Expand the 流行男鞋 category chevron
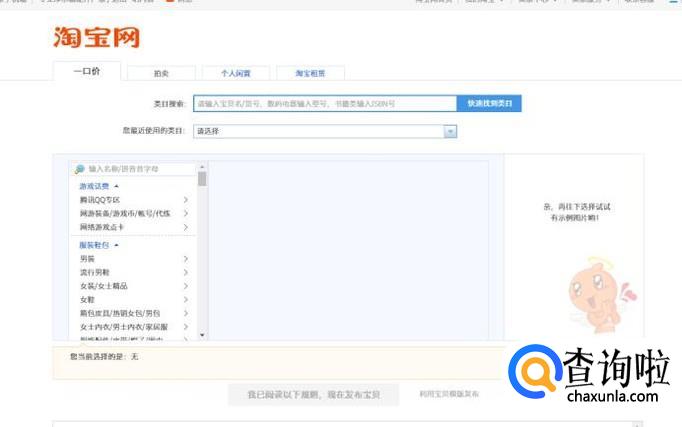The width and height of the screenshot is (682, 427). coord(186,272)
